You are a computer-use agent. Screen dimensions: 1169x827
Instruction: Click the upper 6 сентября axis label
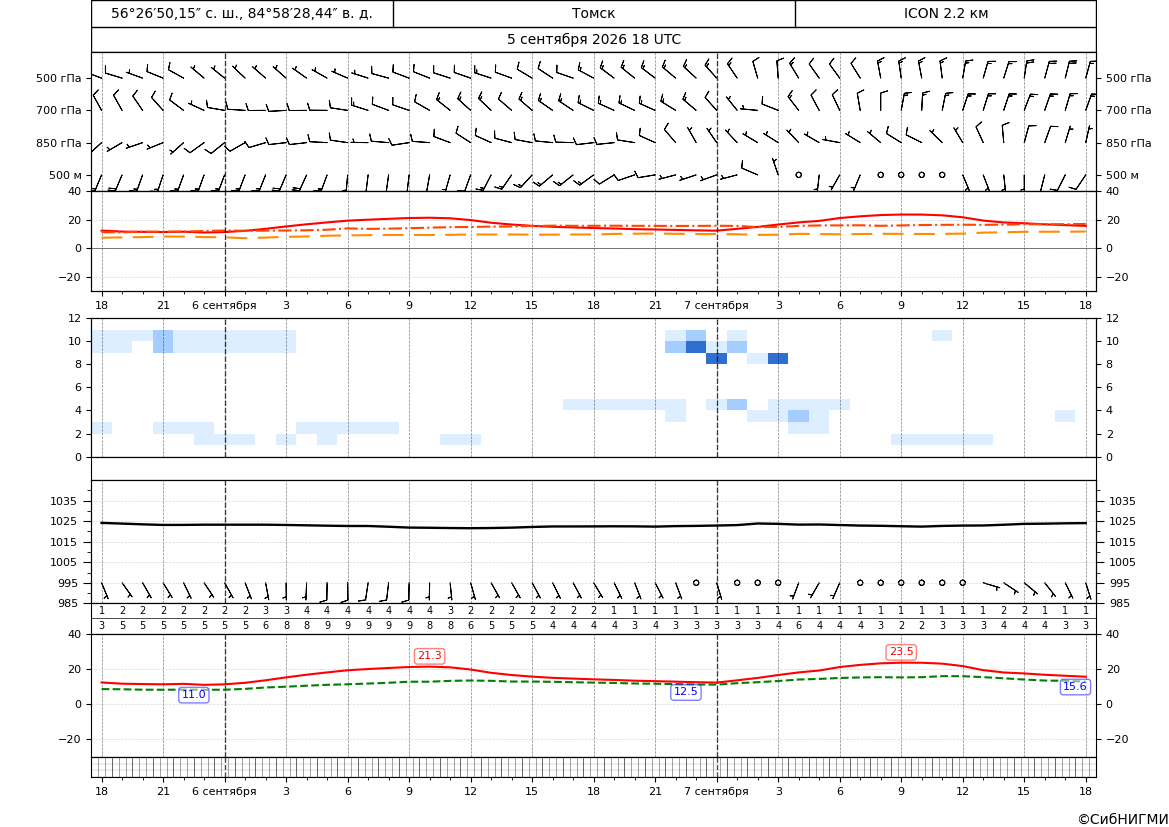pyautogui.click(x=224, y=305)
